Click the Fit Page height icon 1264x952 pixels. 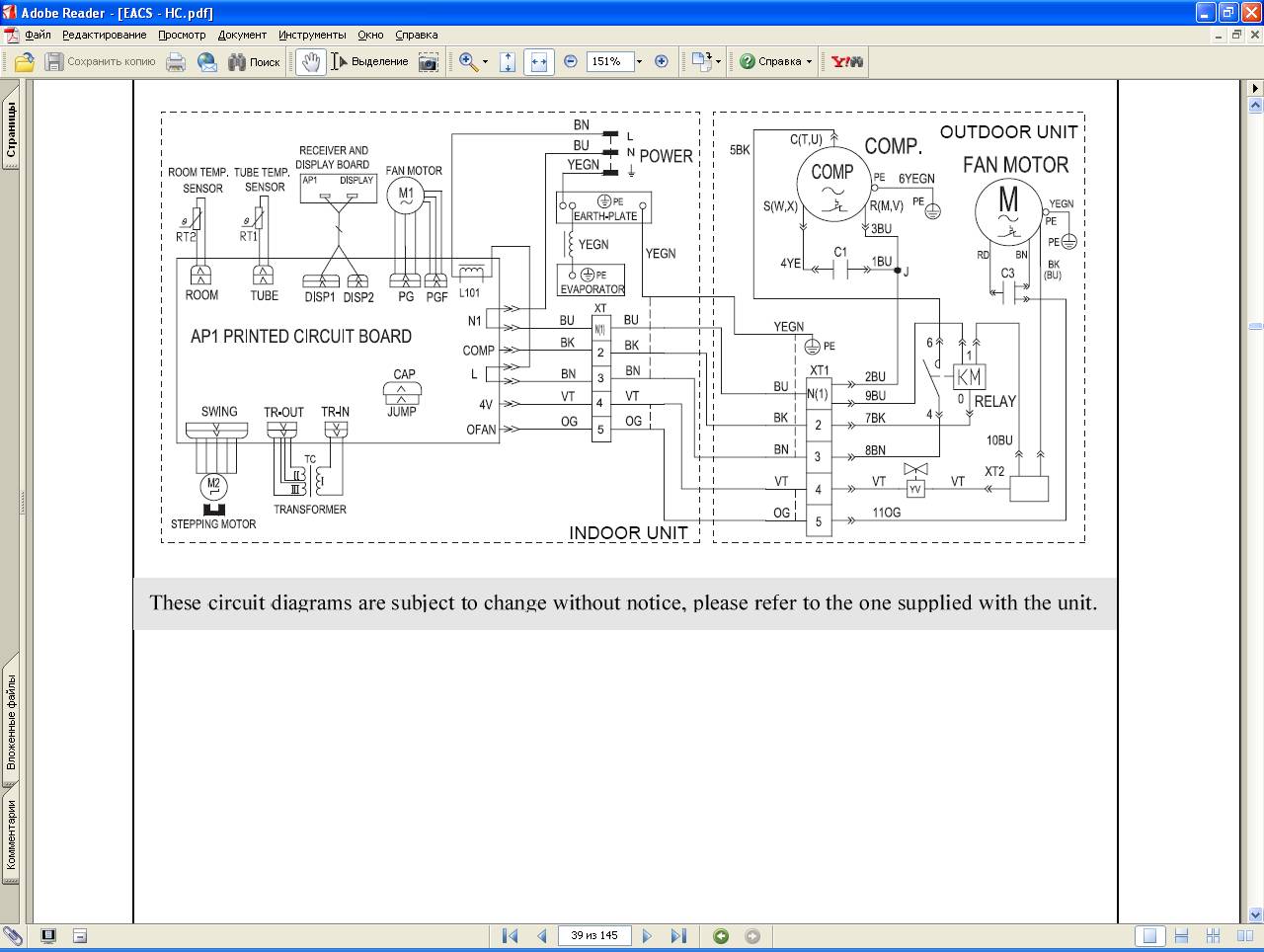(508, 62)
